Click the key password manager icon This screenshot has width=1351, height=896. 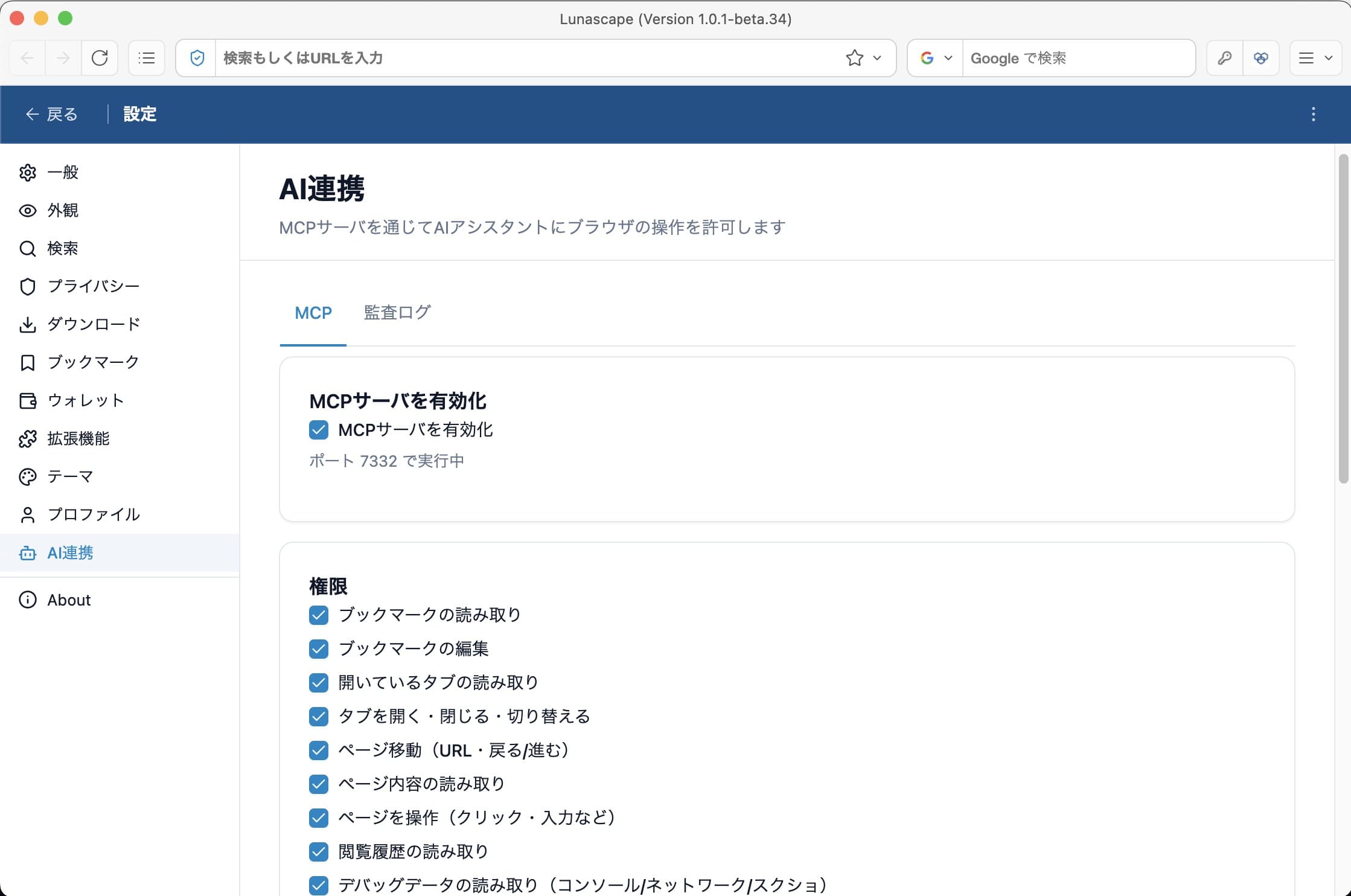pyautogui.click(x=1225, y=58)
